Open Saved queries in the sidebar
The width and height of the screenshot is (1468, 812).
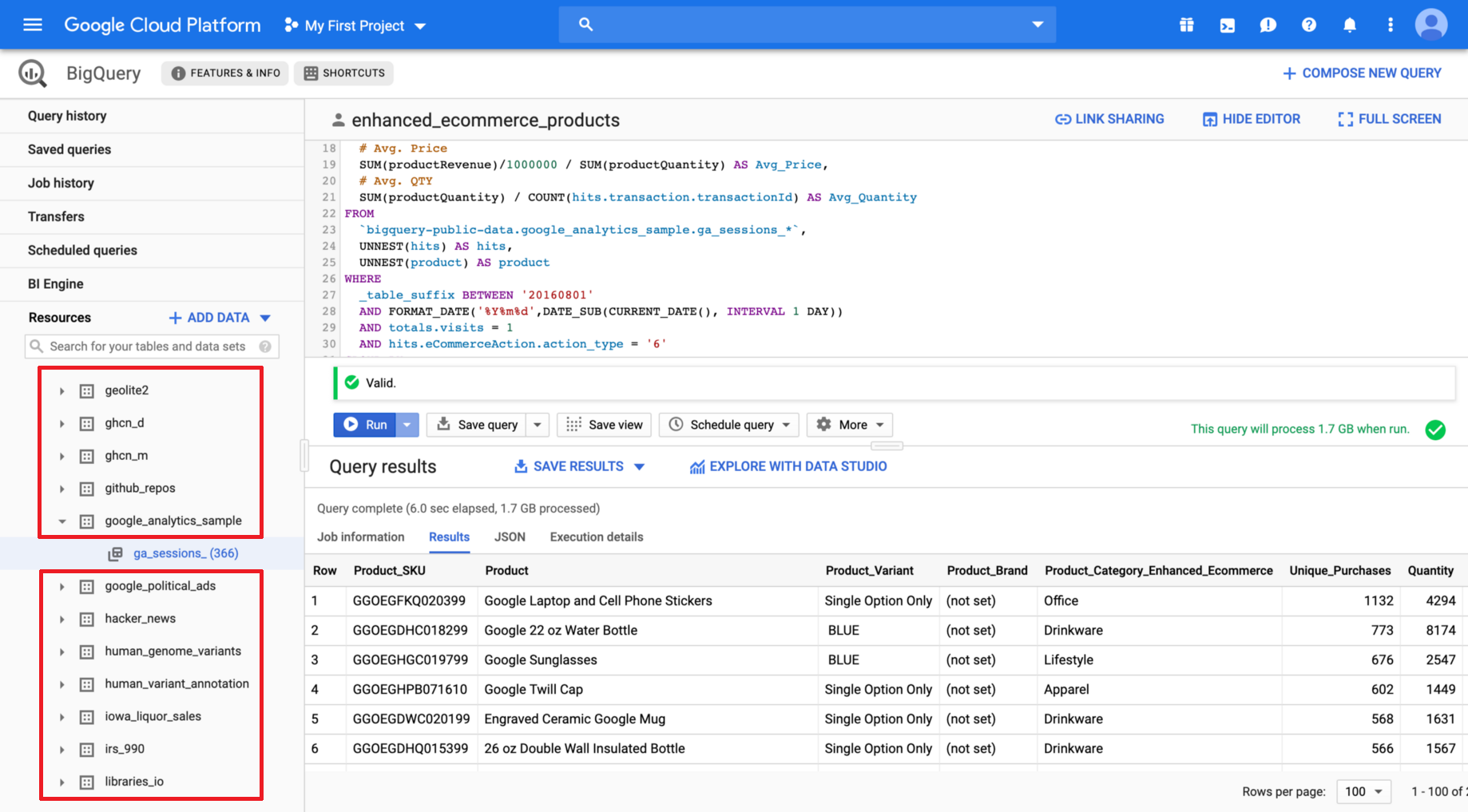pyautogui.click(x=152, y=149)
